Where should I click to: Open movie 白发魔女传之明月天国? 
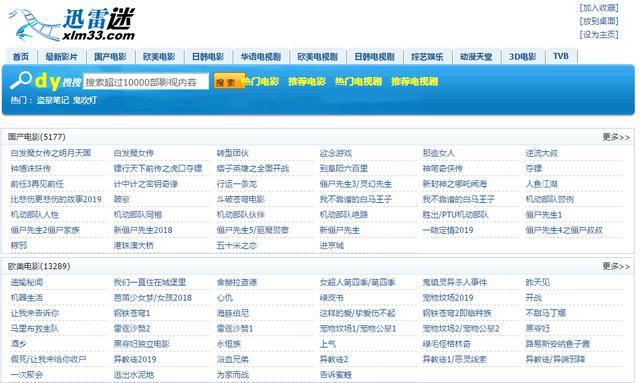51,153
